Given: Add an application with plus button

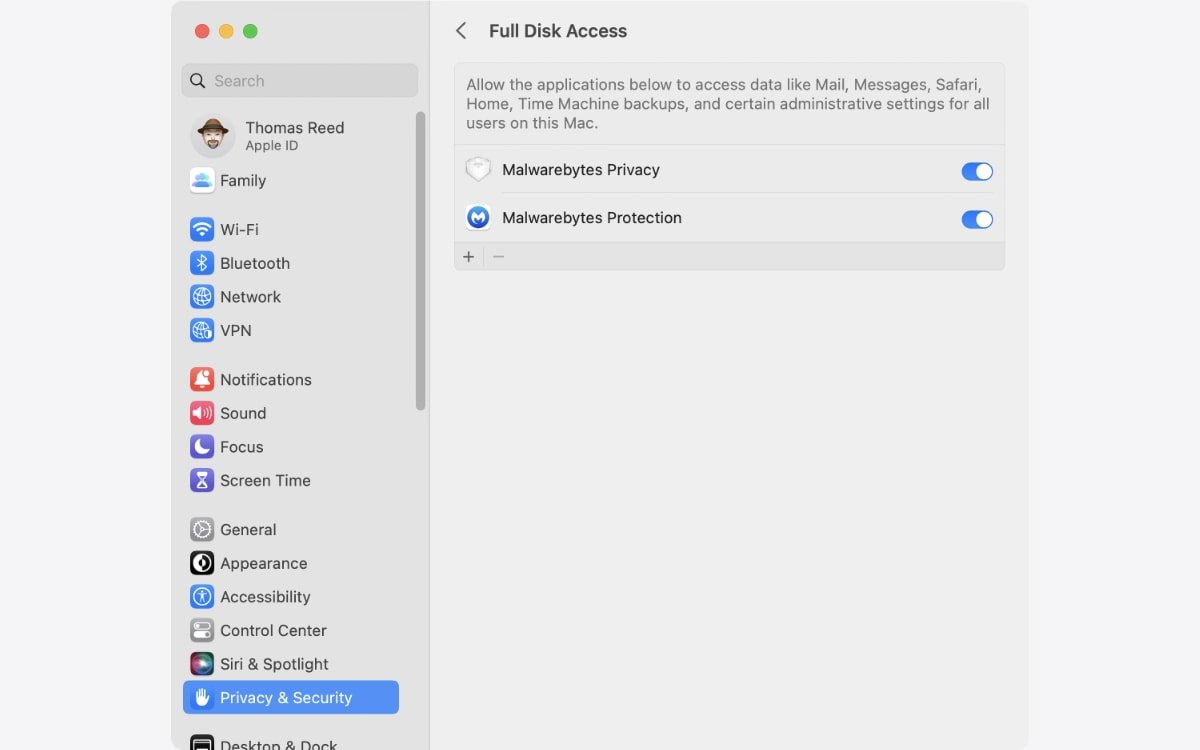Looking at the screenshot, I should 469,257.
